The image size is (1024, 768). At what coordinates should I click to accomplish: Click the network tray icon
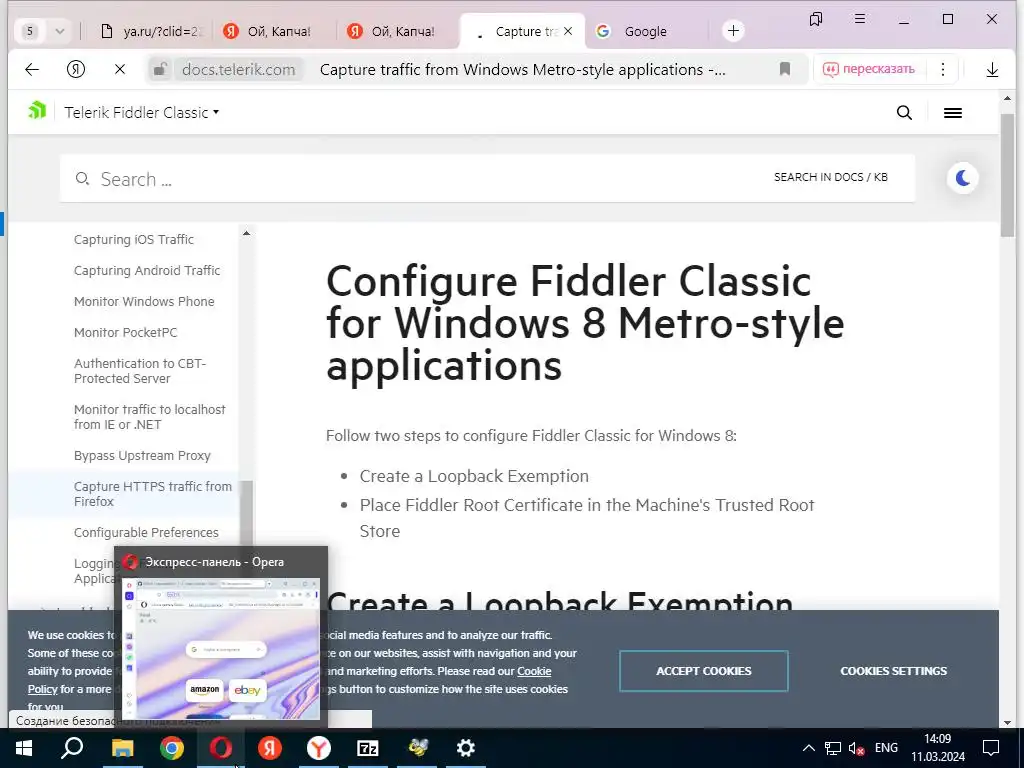[833, 748]
